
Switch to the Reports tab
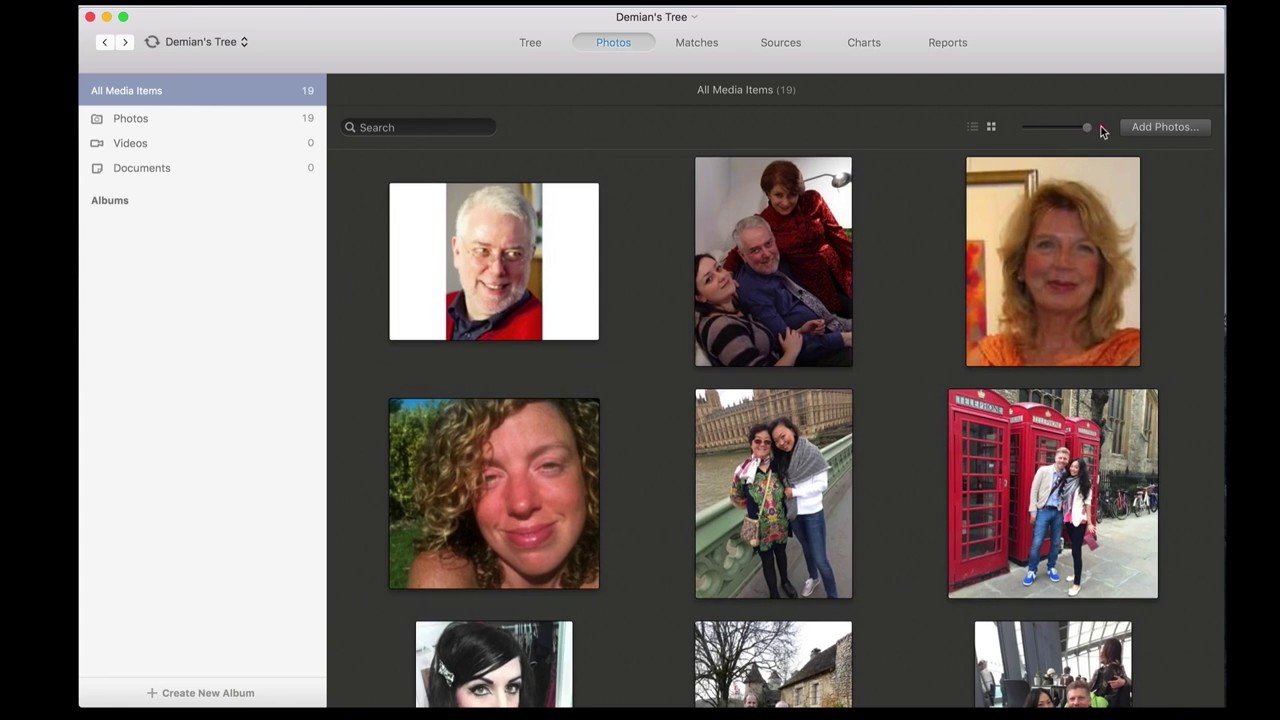point(947,42)
